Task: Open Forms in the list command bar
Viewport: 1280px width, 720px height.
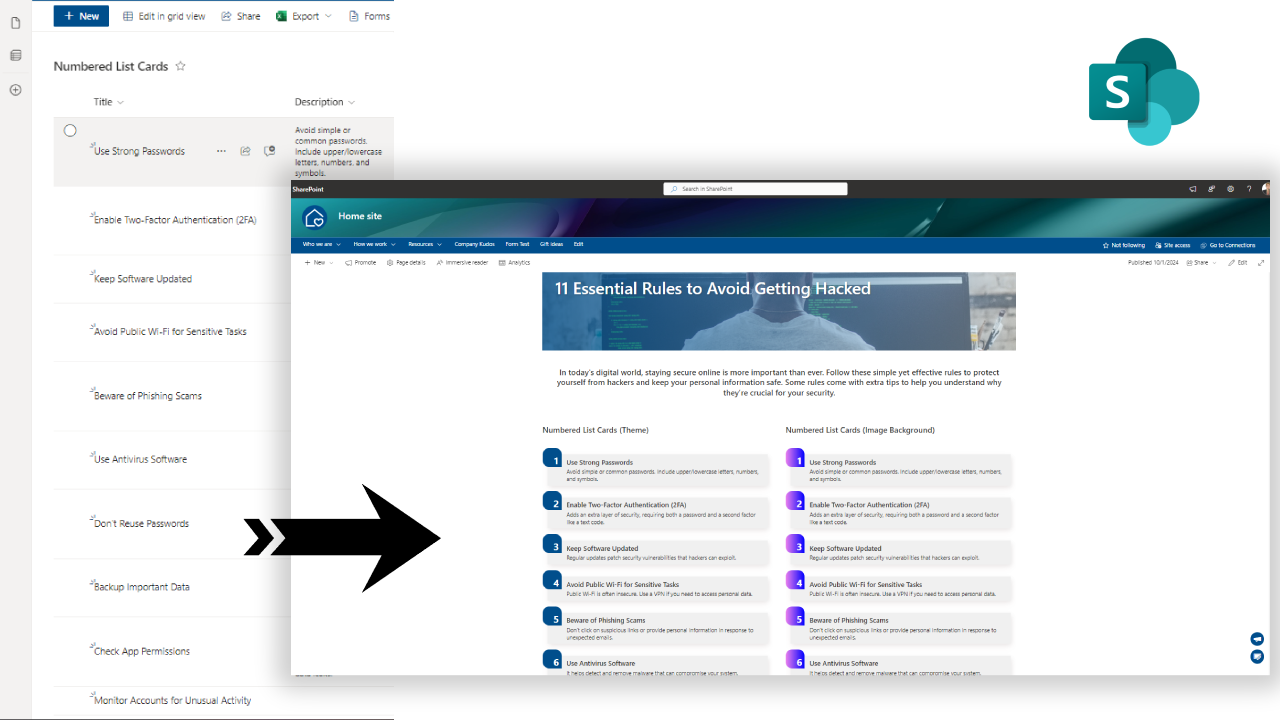Action: (x=369, y=16)
